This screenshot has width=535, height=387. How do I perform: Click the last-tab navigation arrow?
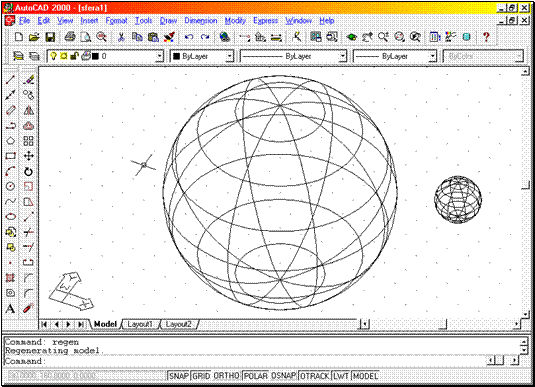point(81,324)
